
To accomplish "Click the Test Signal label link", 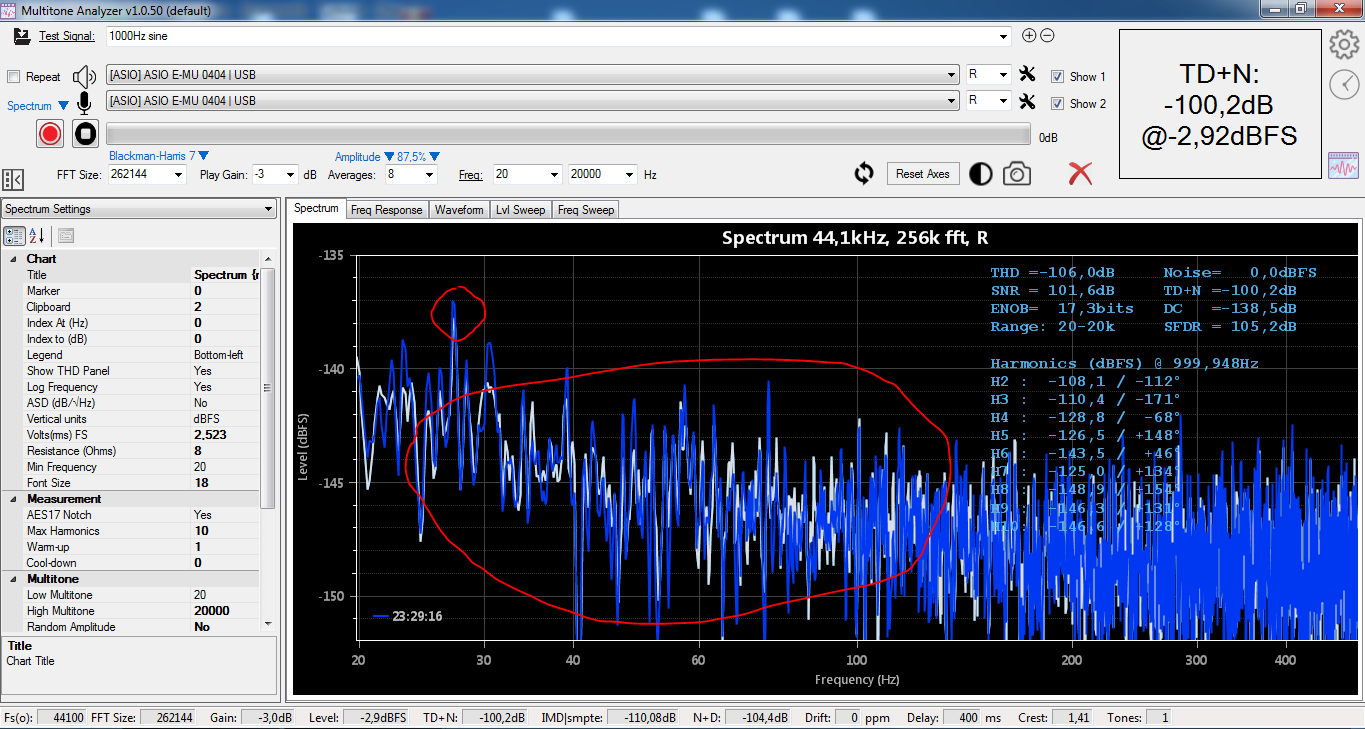I will click(67, 36).
